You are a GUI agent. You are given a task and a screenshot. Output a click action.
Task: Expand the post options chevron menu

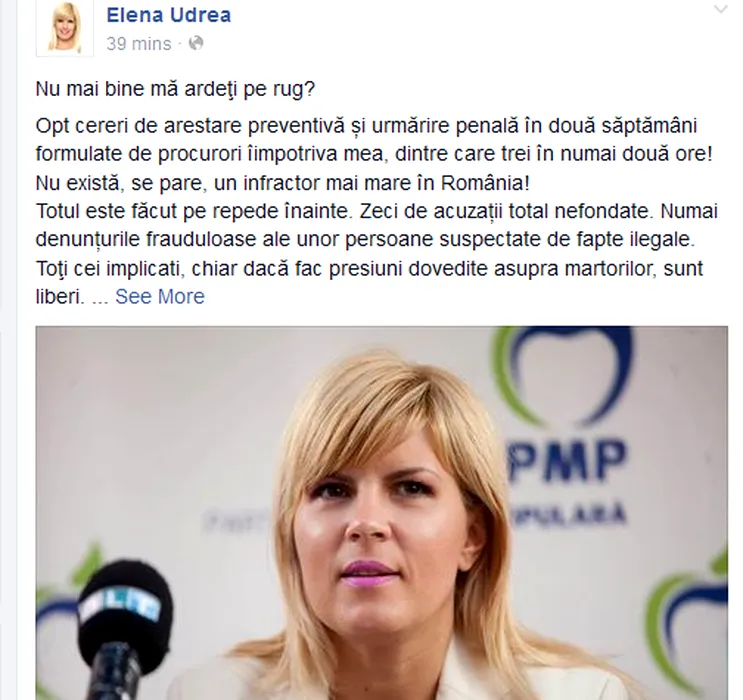click(720, 9)
